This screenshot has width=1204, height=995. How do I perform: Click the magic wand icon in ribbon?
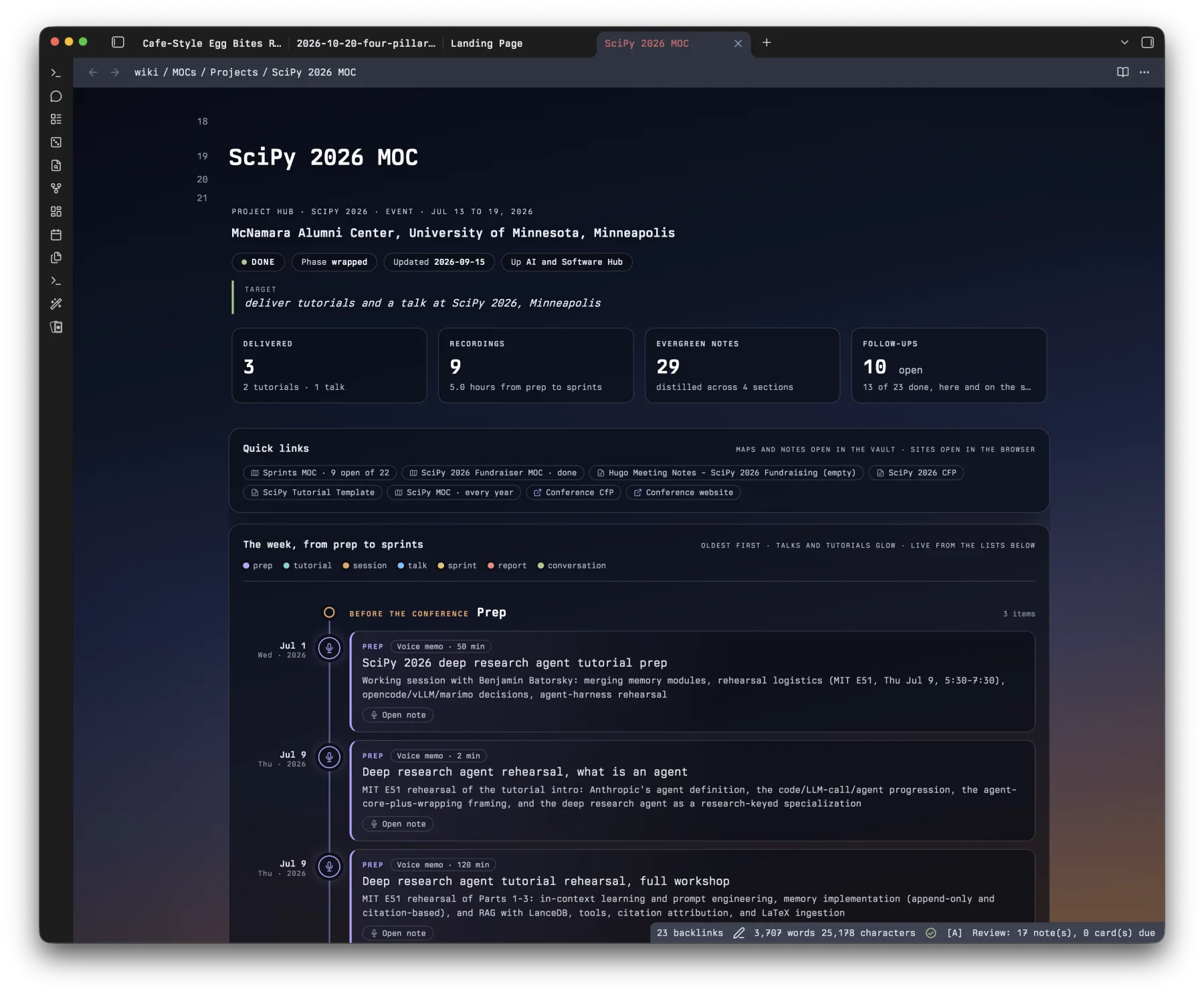pyautogui.click(x=56, y=304)
